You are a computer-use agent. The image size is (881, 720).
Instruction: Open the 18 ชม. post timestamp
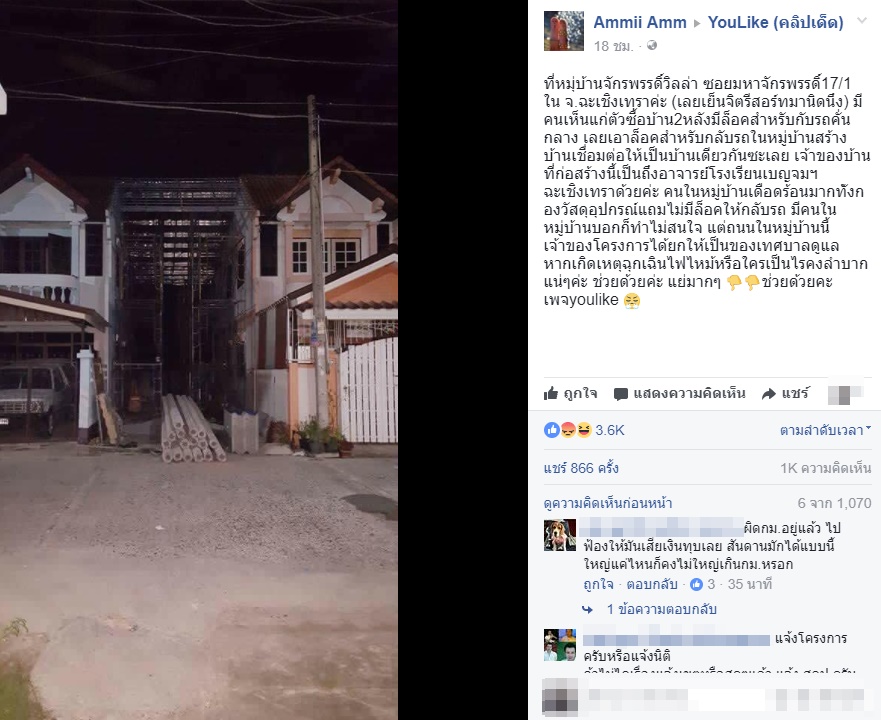point(614,46)
